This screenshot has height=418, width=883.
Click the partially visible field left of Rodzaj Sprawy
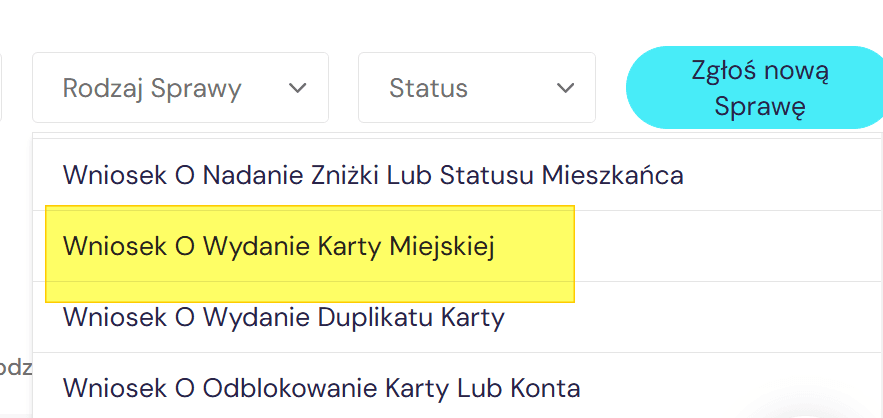[2, 88]
